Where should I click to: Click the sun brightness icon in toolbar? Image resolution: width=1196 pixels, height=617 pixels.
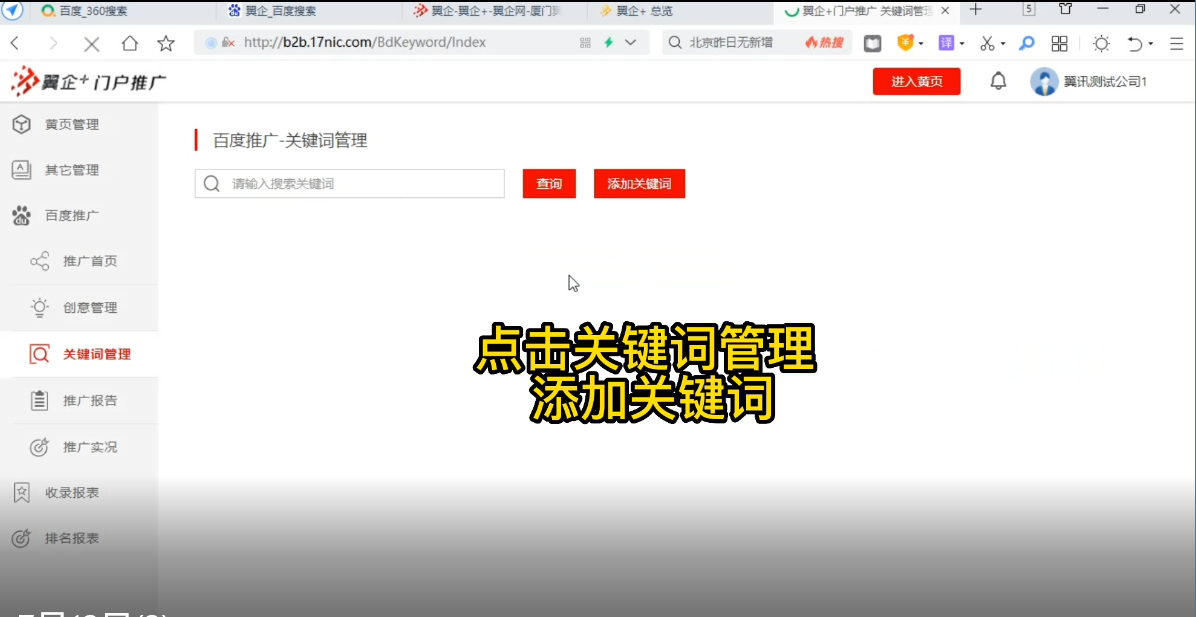click(1101, 43)
